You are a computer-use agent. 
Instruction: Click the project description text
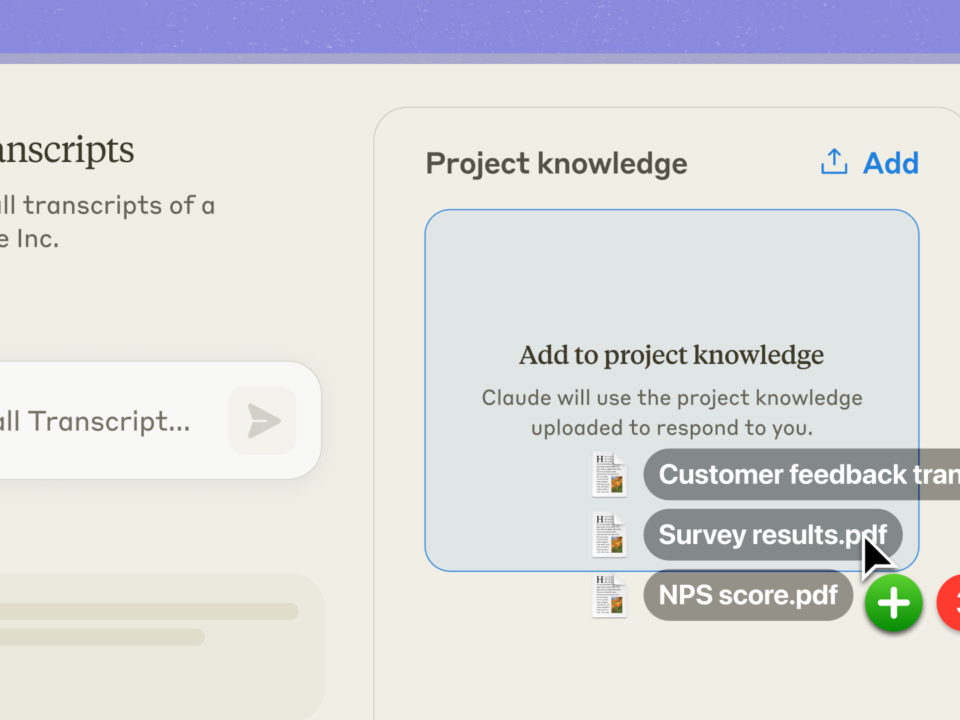tap(105, 222)
